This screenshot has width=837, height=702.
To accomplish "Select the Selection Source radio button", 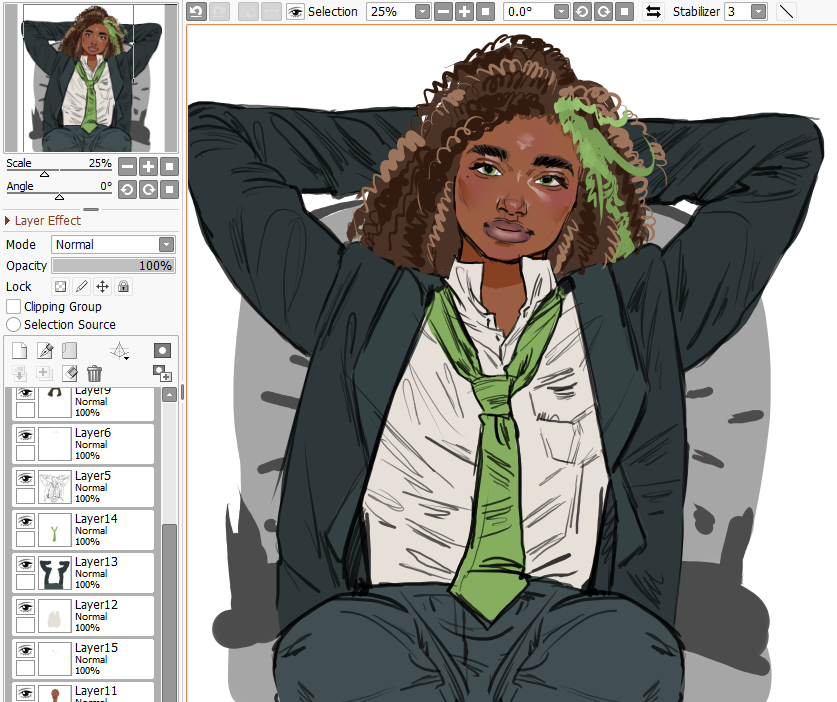I will click(x=13, y=325).
